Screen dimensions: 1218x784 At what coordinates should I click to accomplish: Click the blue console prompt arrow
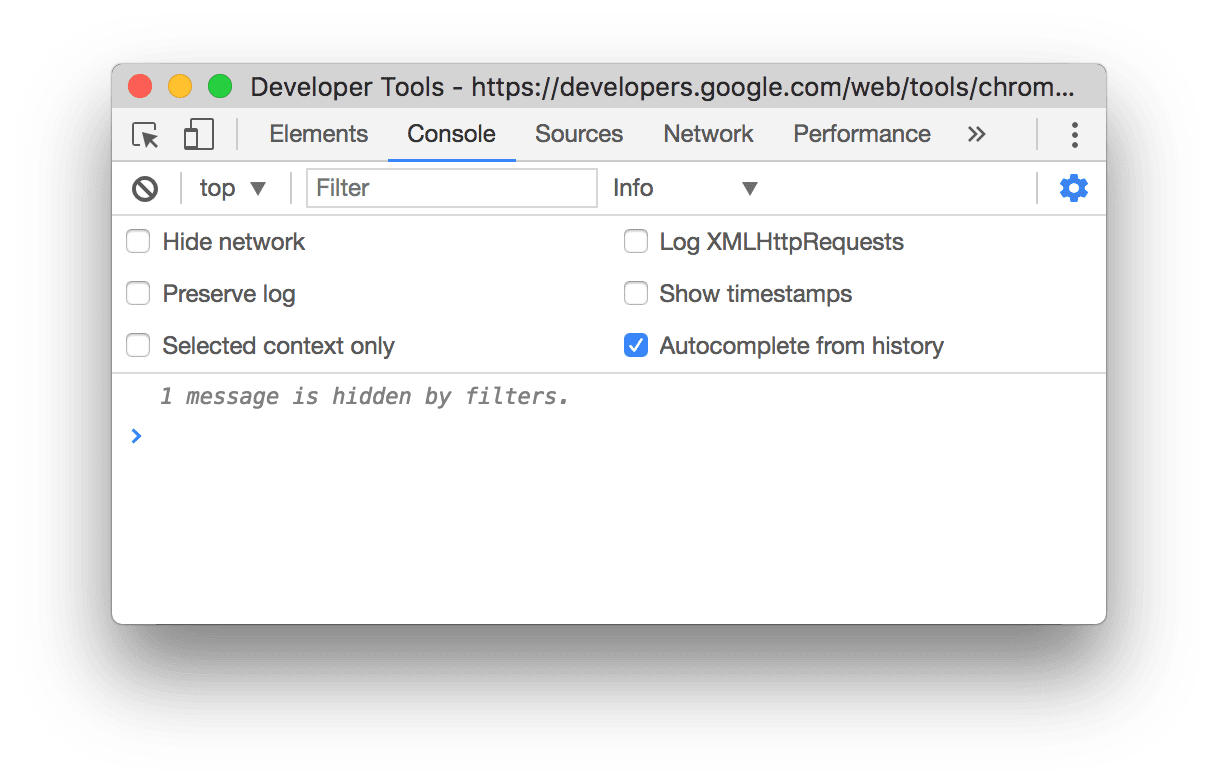136,436
